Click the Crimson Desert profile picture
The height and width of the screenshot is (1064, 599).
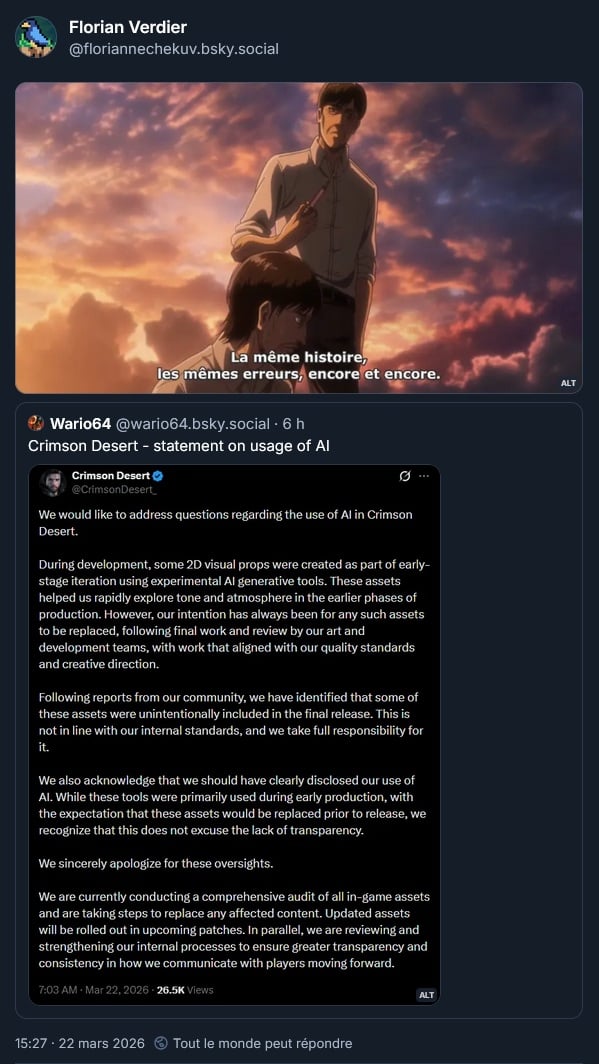[52, 482]
